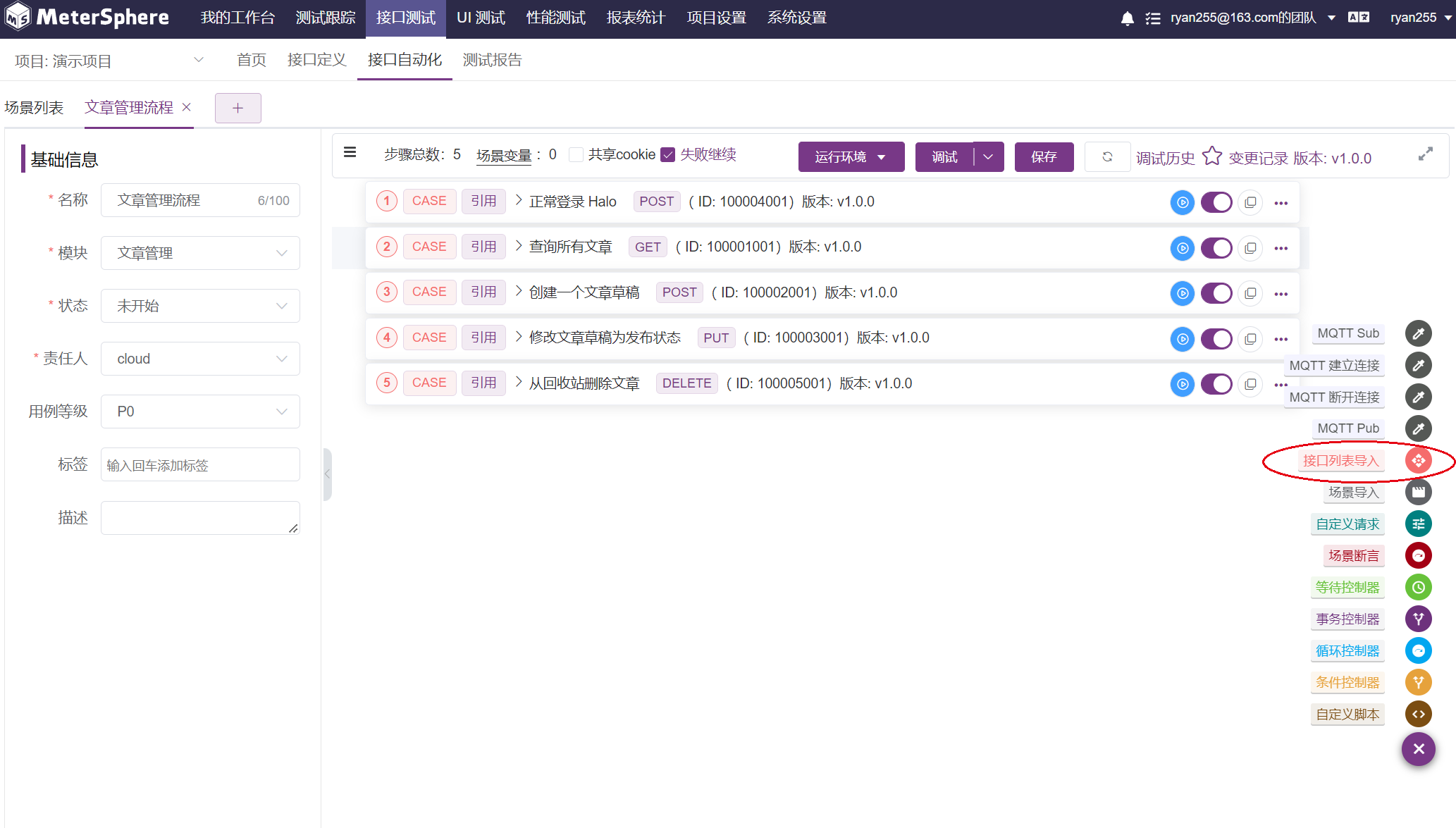Open the 责任人 dropdown
This screenshot has height=828, width=1456.
pos(200,359)
